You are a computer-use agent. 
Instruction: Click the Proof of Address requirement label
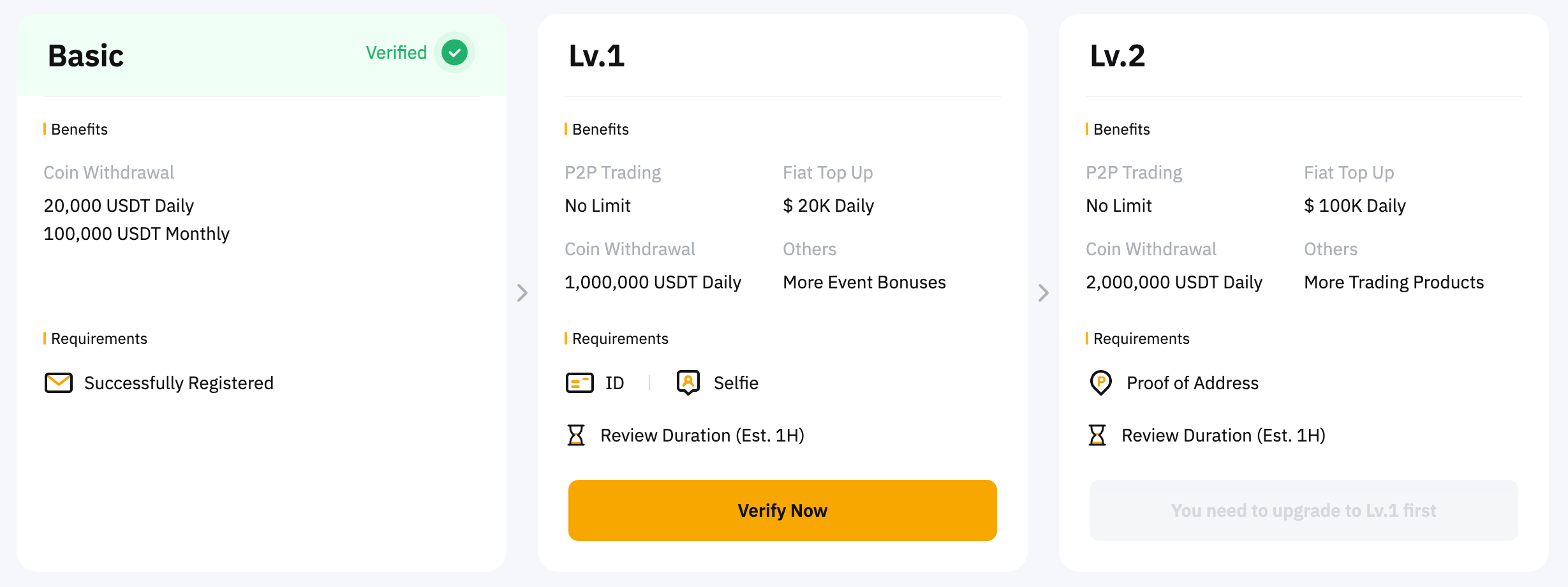[1193, 383]
